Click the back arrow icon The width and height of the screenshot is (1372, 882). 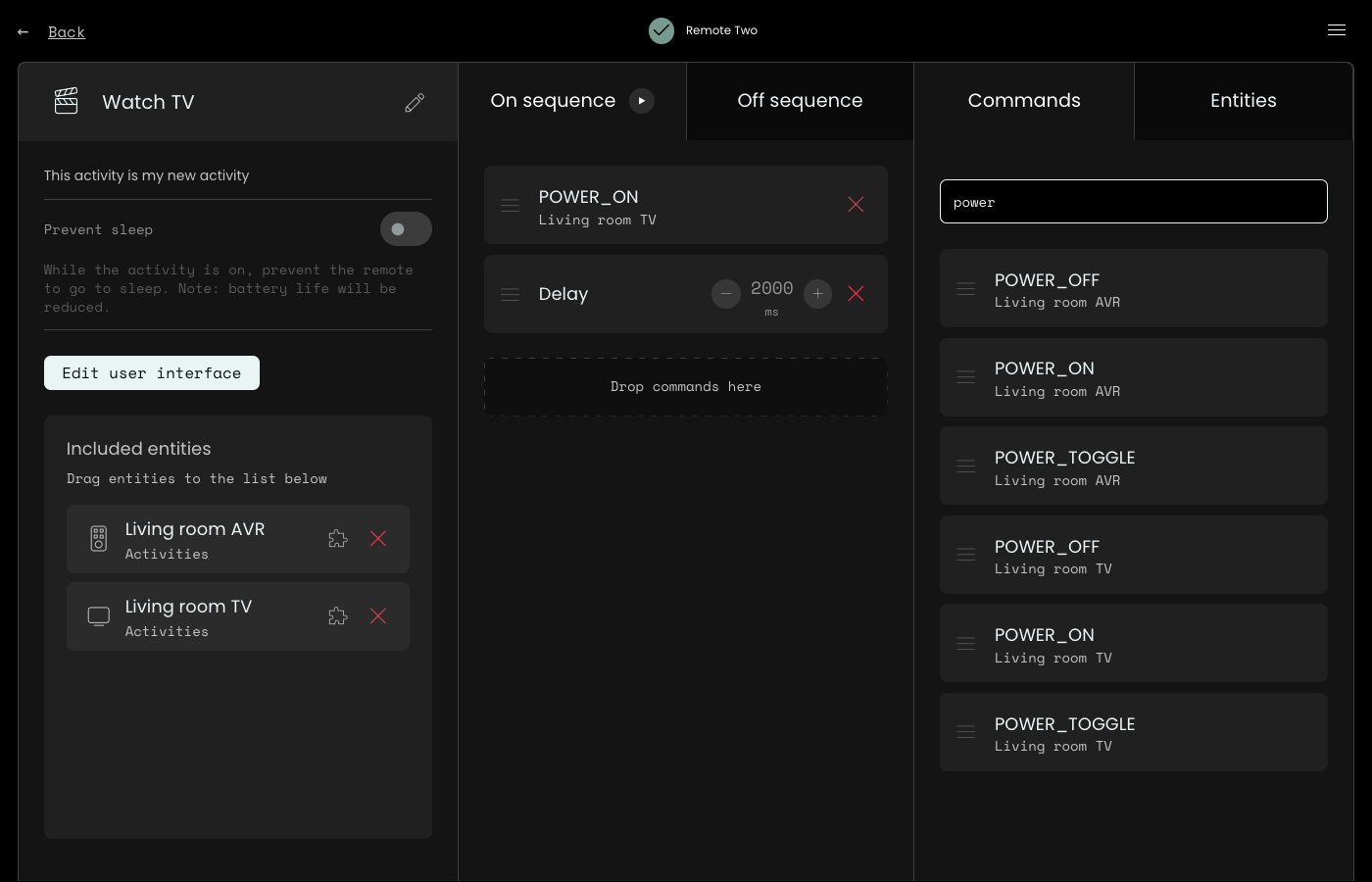pos(23,32)
